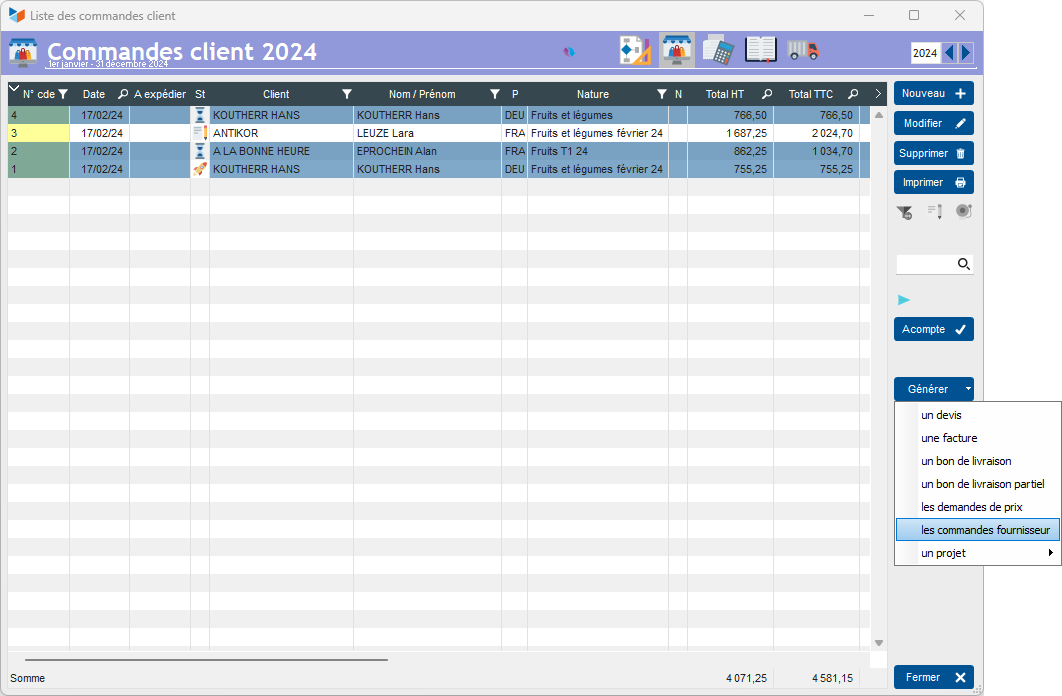Toggle the Nom / Prénom column filter
Viewport: 1062px width, 696px height.
[x=494, y=94]
